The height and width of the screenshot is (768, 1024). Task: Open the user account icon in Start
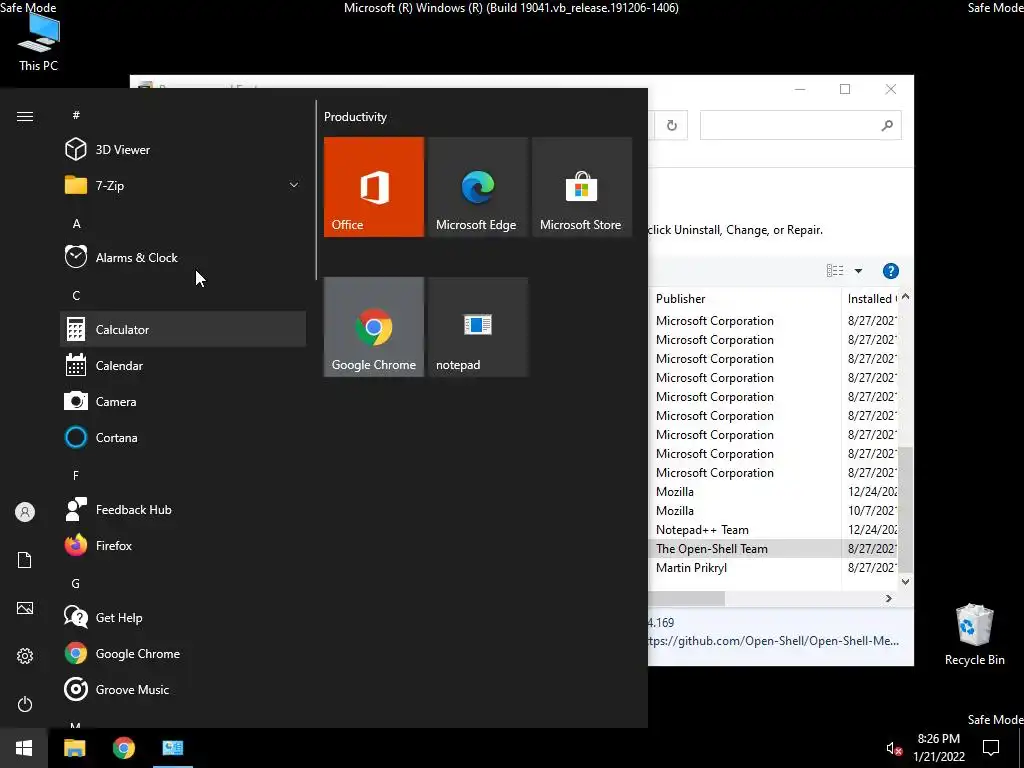coord(25,512)
